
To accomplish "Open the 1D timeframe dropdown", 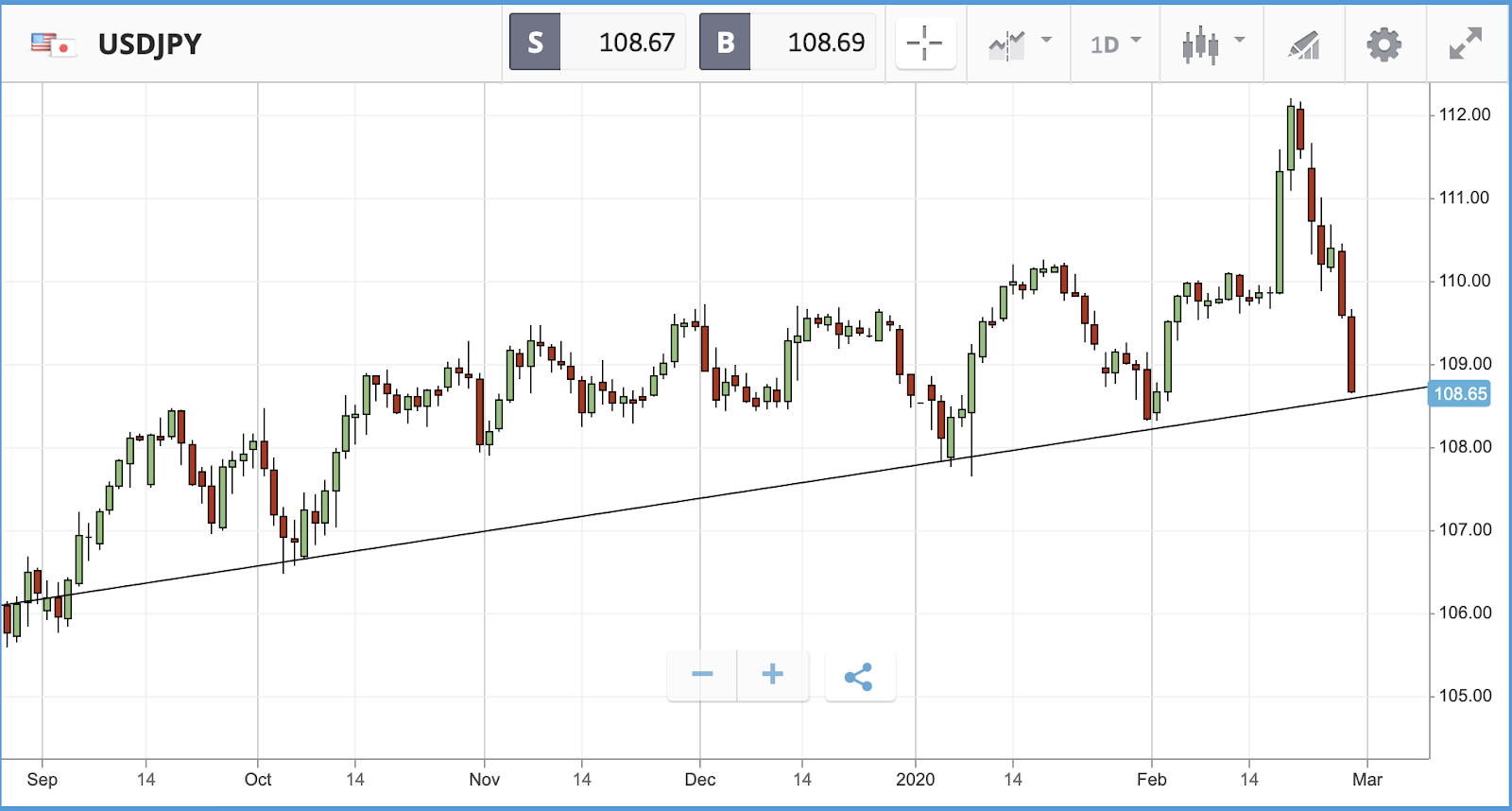I will [1115, 43].
